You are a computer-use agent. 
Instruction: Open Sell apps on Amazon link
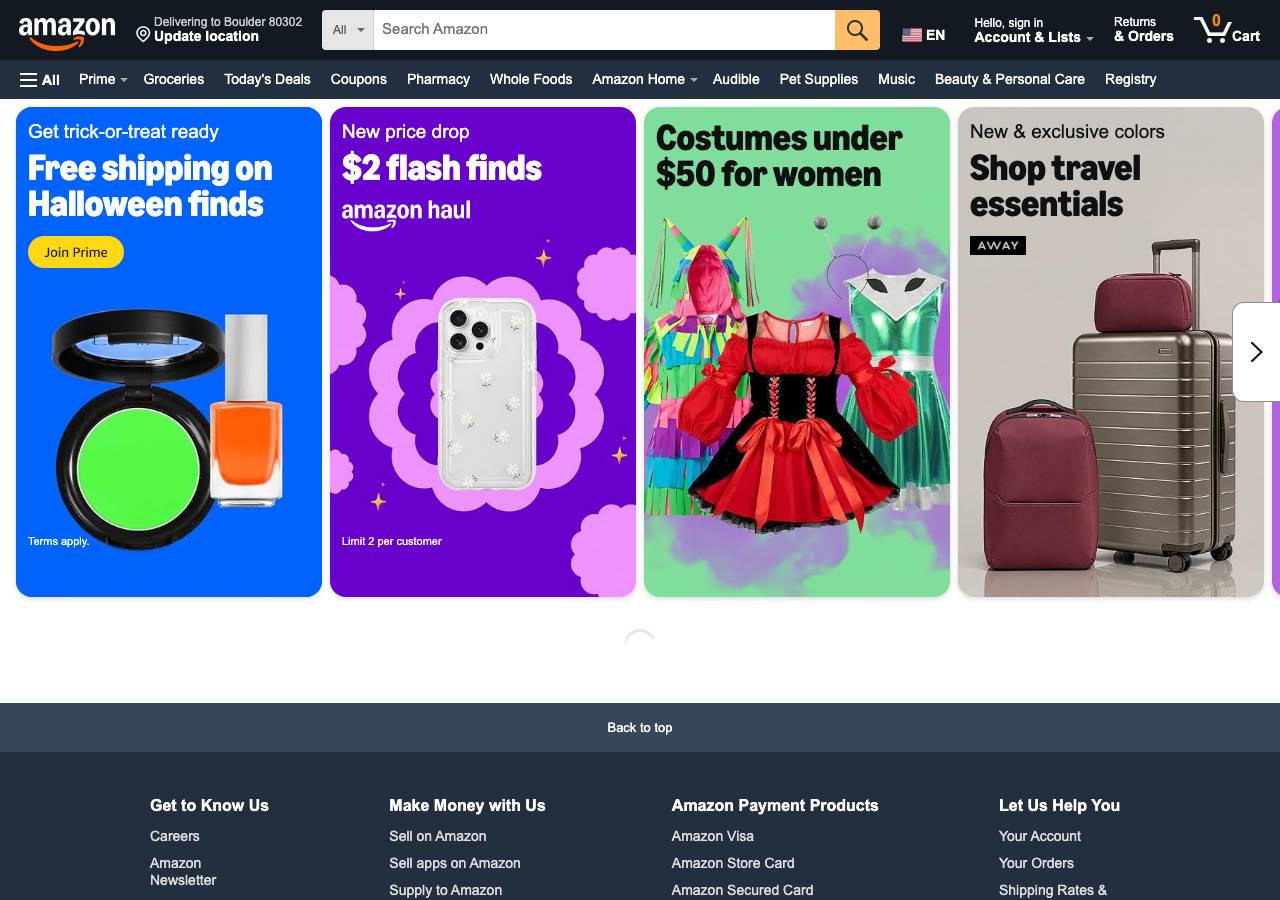coord(455,863)
